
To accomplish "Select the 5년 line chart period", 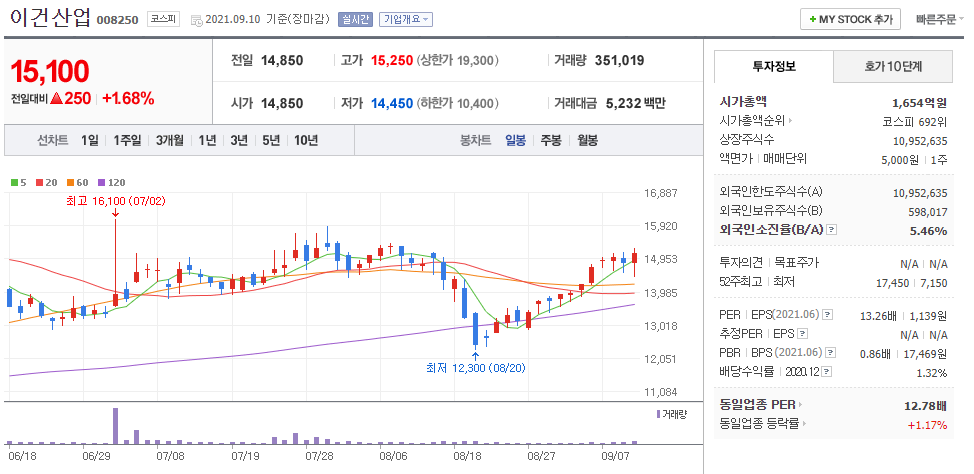I will [x=271, y=140].
